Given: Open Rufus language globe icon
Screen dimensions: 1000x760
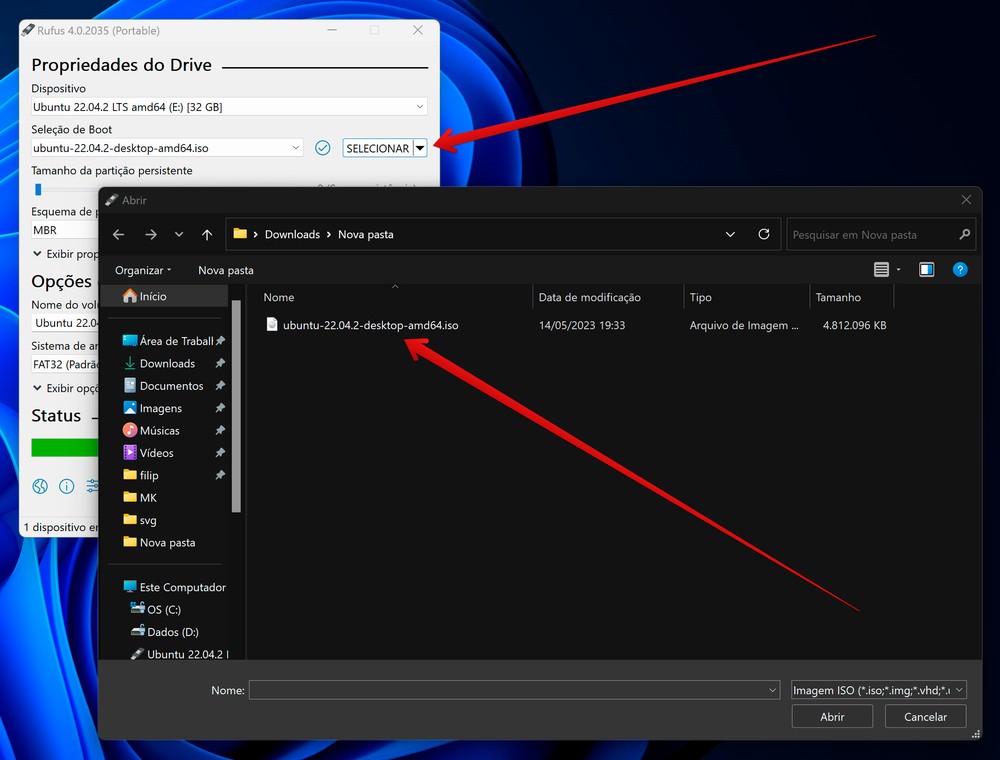Looking at the screenshot, I should click(40, 487).
